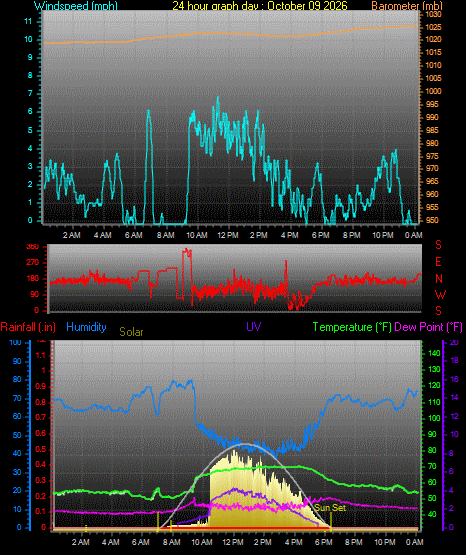
Task: Click the yellow sunset marker line by Sun Set
Action: tap(331, 521)
